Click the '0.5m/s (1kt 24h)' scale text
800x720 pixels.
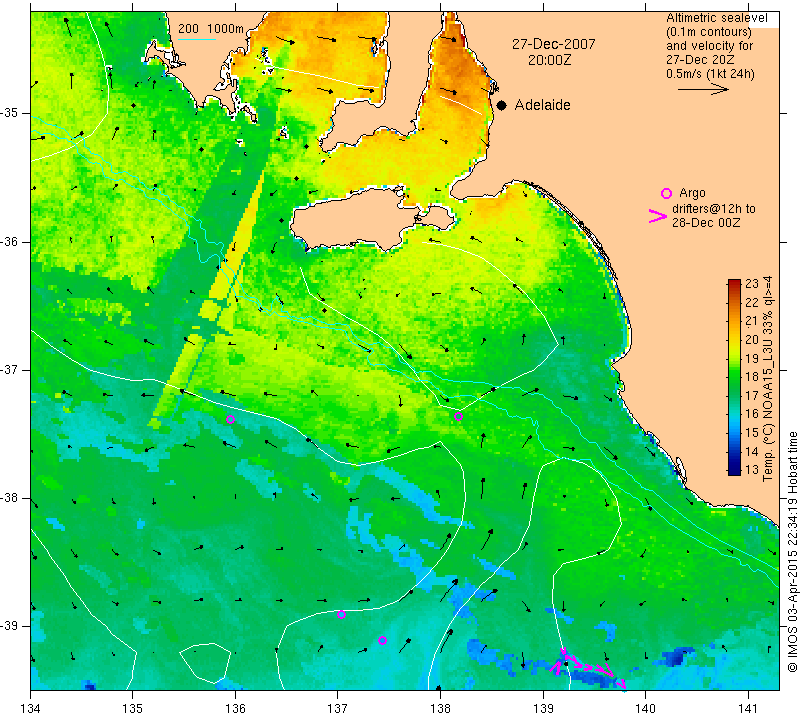pyautogui.click(x=710, y=73)
